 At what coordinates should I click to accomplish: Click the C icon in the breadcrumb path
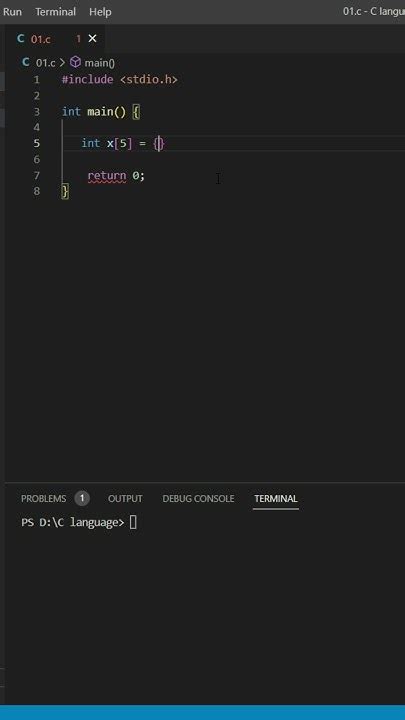click(x=26, y=62)
